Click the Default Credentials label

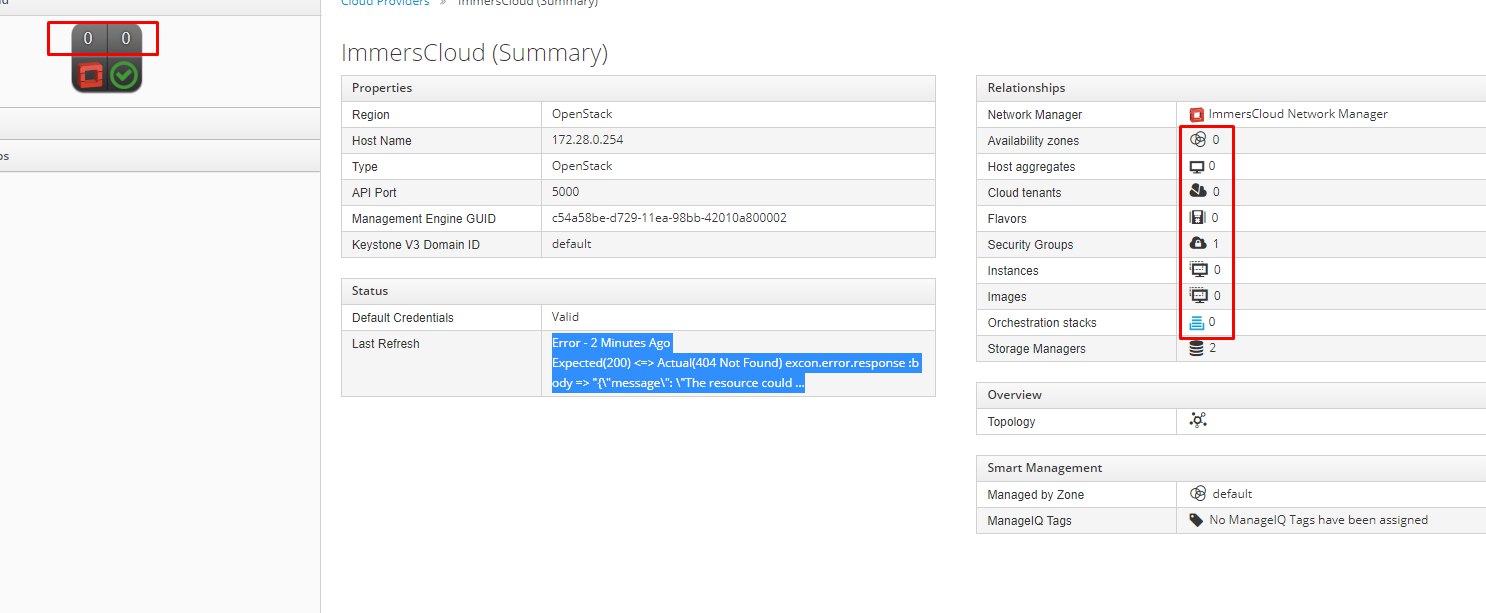403,318
